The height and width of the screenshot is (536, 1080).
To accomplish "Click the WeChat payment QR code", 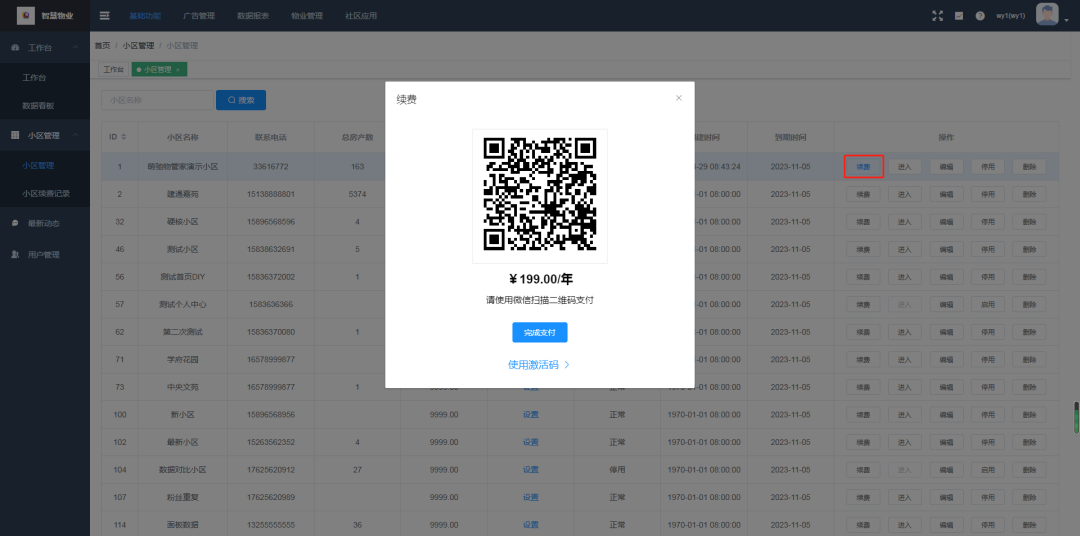I will coord(539,196).
